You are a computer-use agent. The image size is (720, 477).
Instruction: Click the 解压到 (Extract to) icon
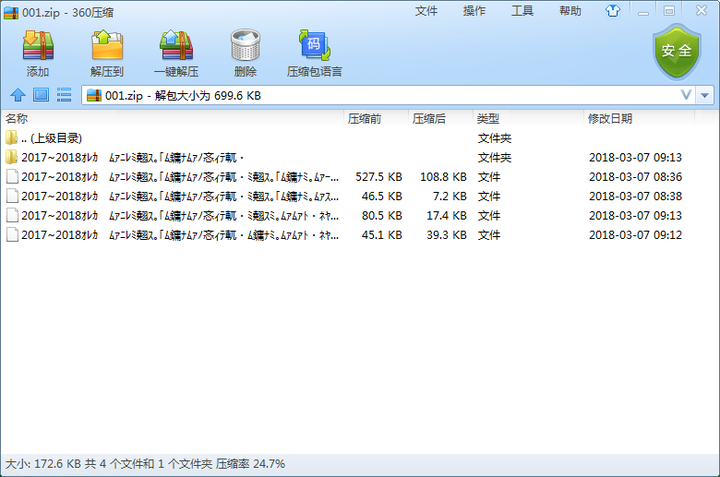pyautogui.click(x=107, y=46)
